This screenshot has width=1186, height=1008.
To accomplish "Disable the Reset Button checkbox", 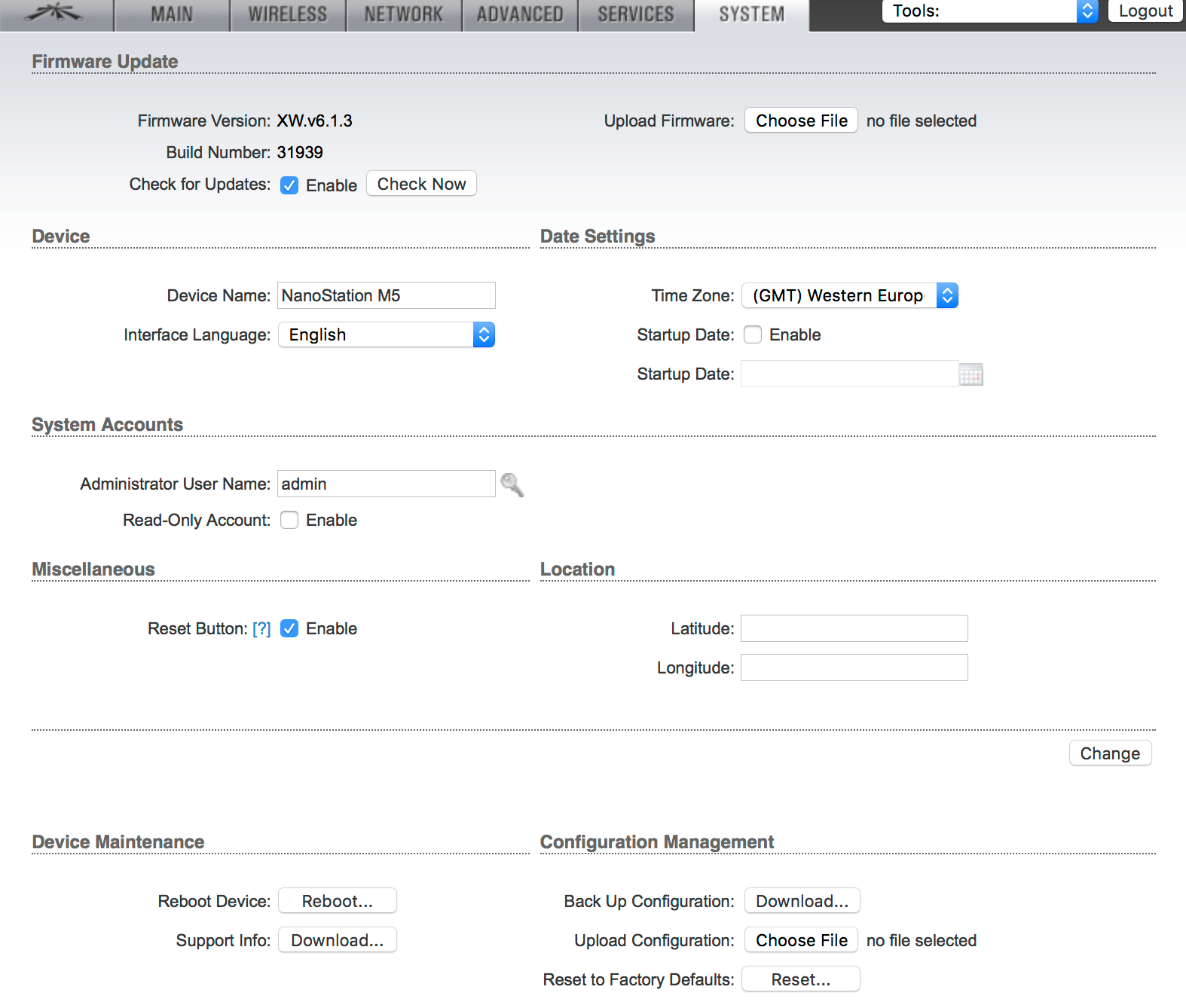I will [x=289, y=628].
